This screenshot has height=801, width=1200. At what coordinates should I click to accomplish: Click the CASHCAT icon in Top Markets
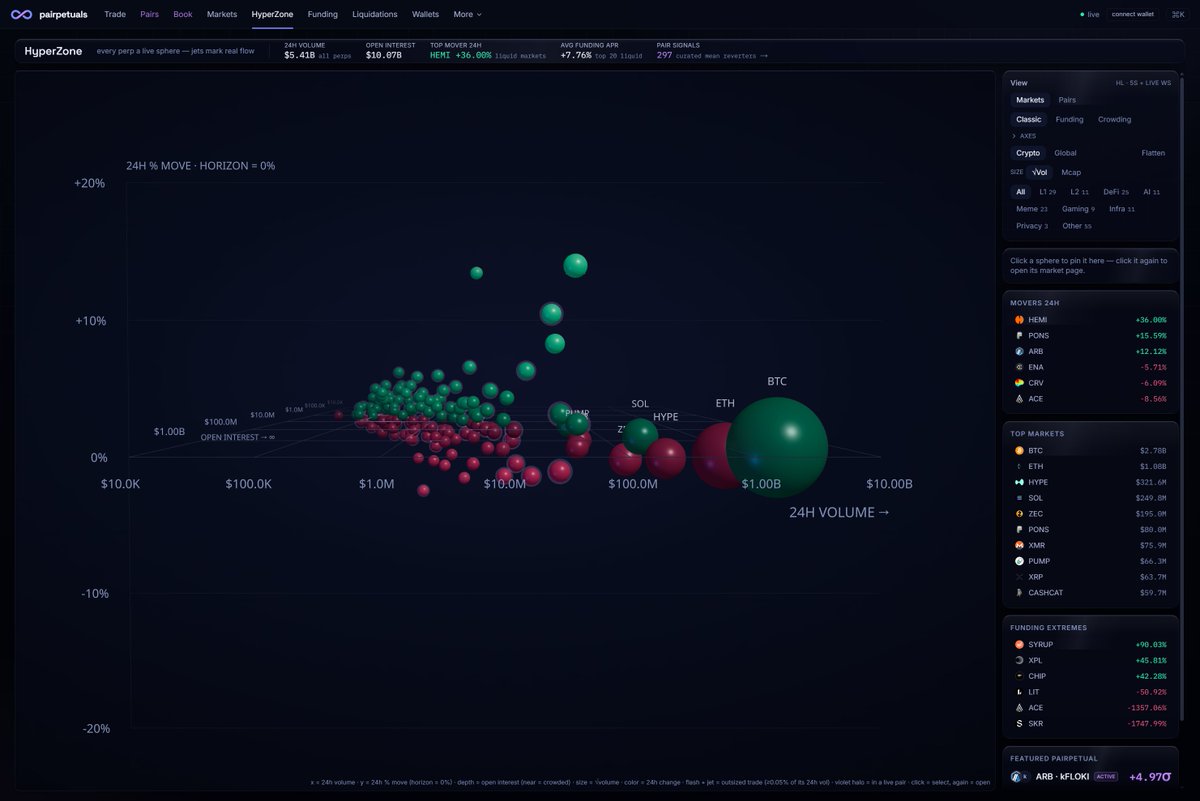[x=1019, y=593]
